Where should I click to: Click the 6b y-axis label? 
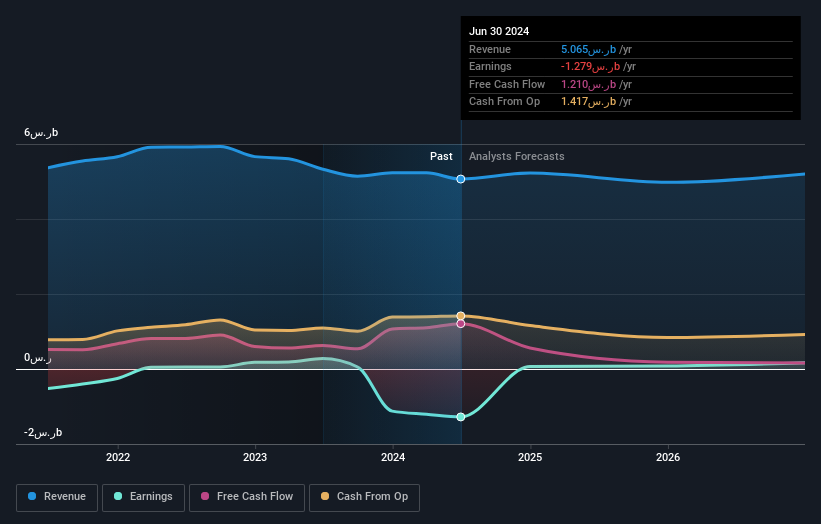click(41, 132)
